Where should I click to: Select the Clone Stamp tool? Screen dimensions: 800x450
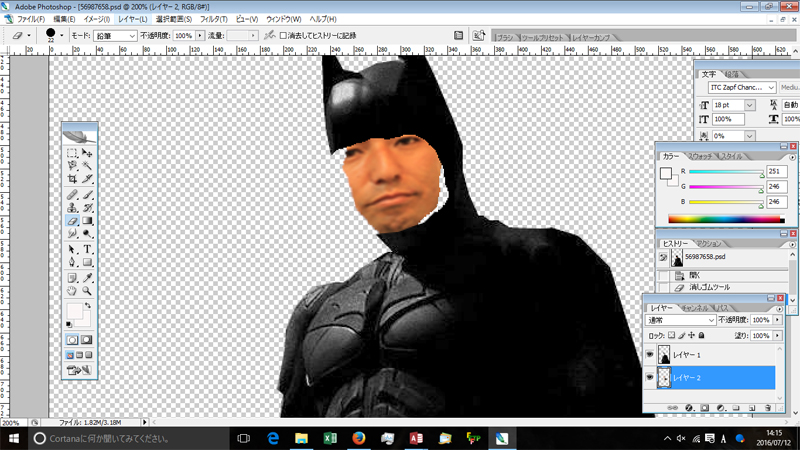coord(72,208)
